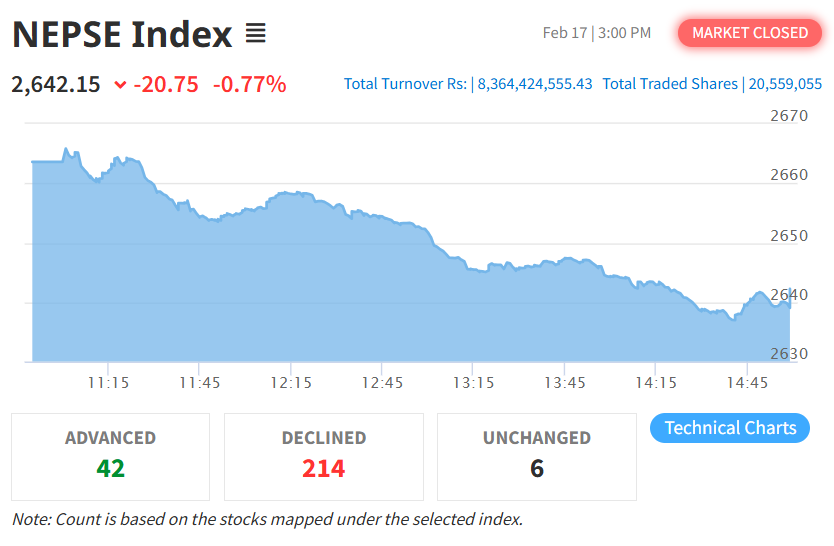This screenshot has width=834, height=546.
Task: Open the hamburger menu beside NEPSE Index
Action: point(255,34)
